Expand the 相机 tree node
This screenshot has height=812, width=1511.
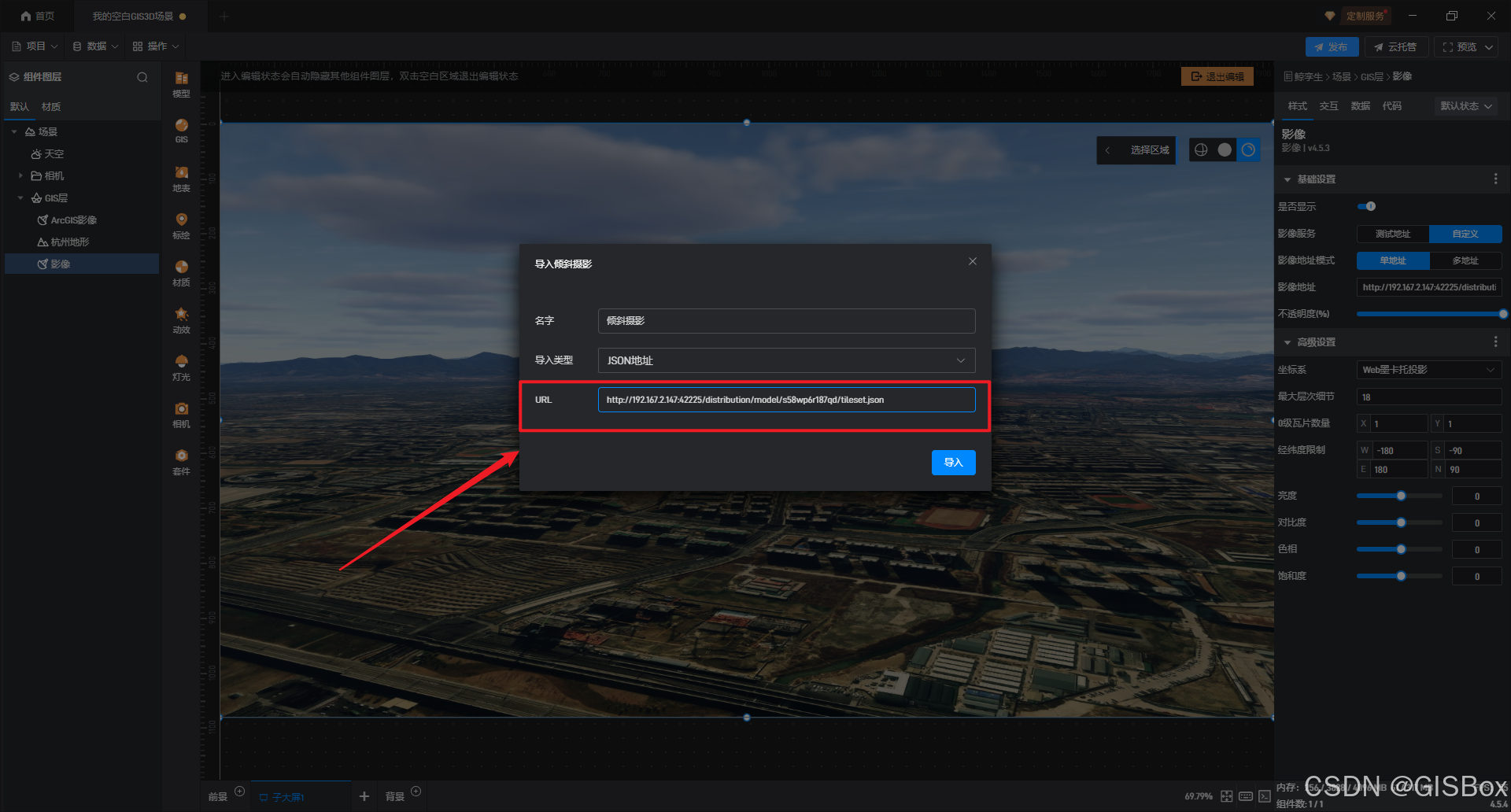(20, 175)
